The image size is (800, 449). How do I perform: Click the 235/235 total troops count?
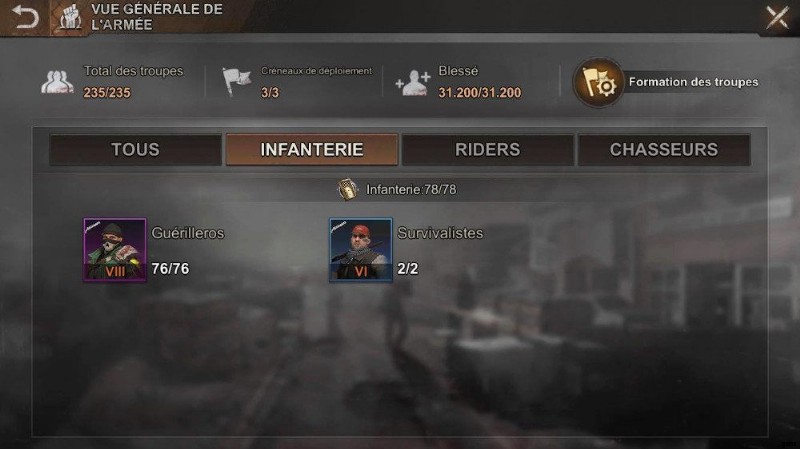click(107, 93)
